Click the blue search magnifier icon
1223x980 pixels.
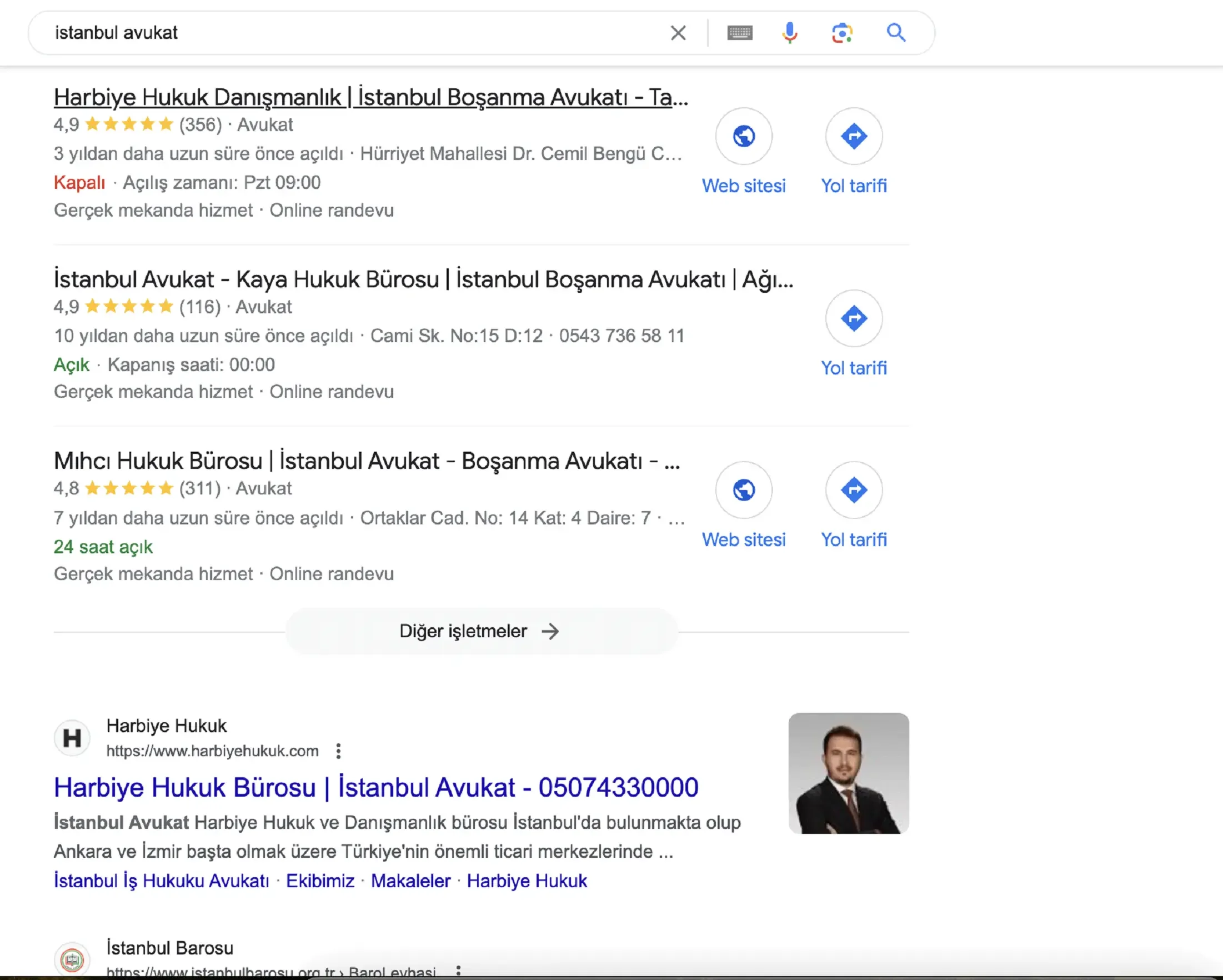click(x=896, y=33)
